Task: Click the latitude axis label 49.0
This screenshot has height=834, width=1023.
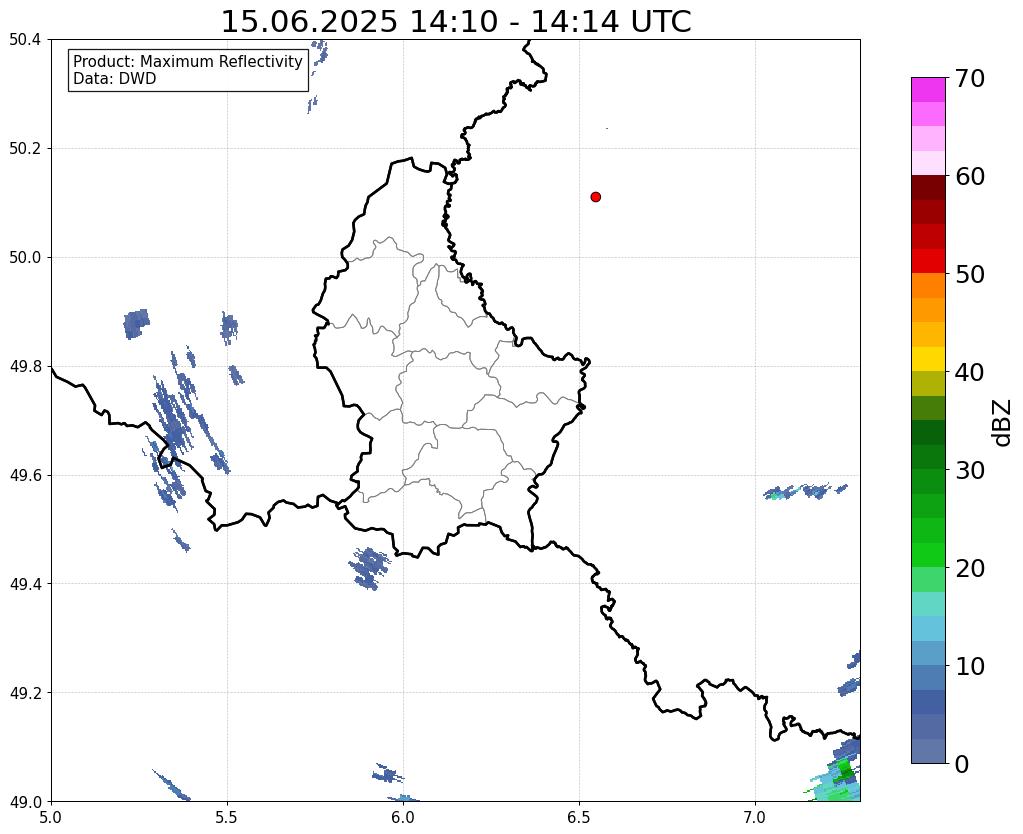Action: [25, 802]
